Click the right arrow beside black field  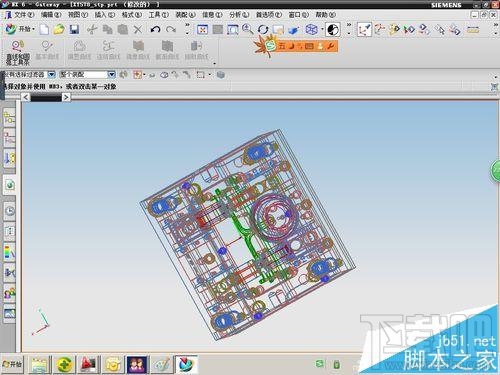pos(66,97)
